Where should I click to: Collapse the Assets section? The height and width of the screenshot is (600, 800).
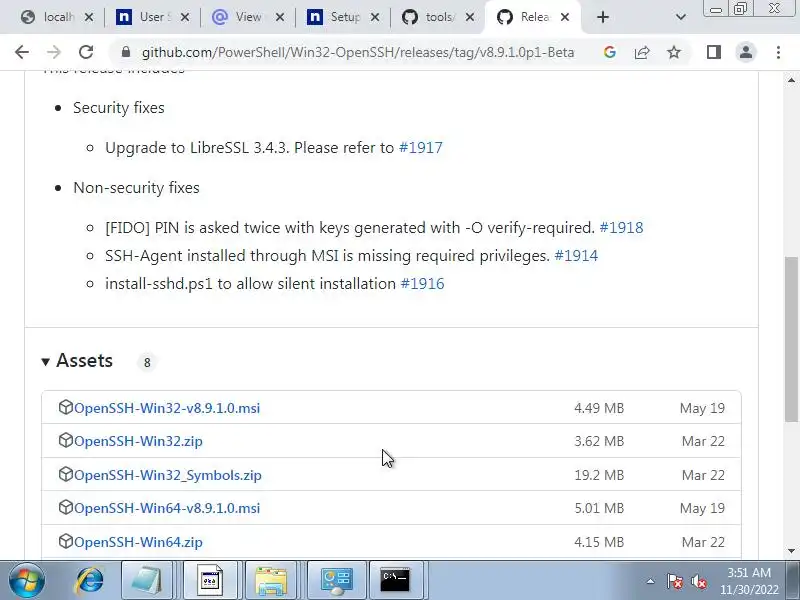point(78,361)
